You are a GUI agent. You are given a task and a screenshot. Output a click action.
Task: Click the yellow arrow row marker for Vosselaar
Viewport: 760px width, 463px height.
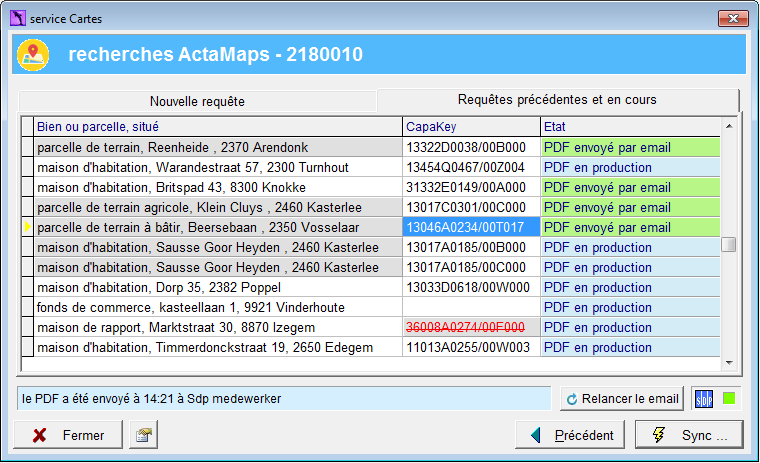[x=28, y=227]
